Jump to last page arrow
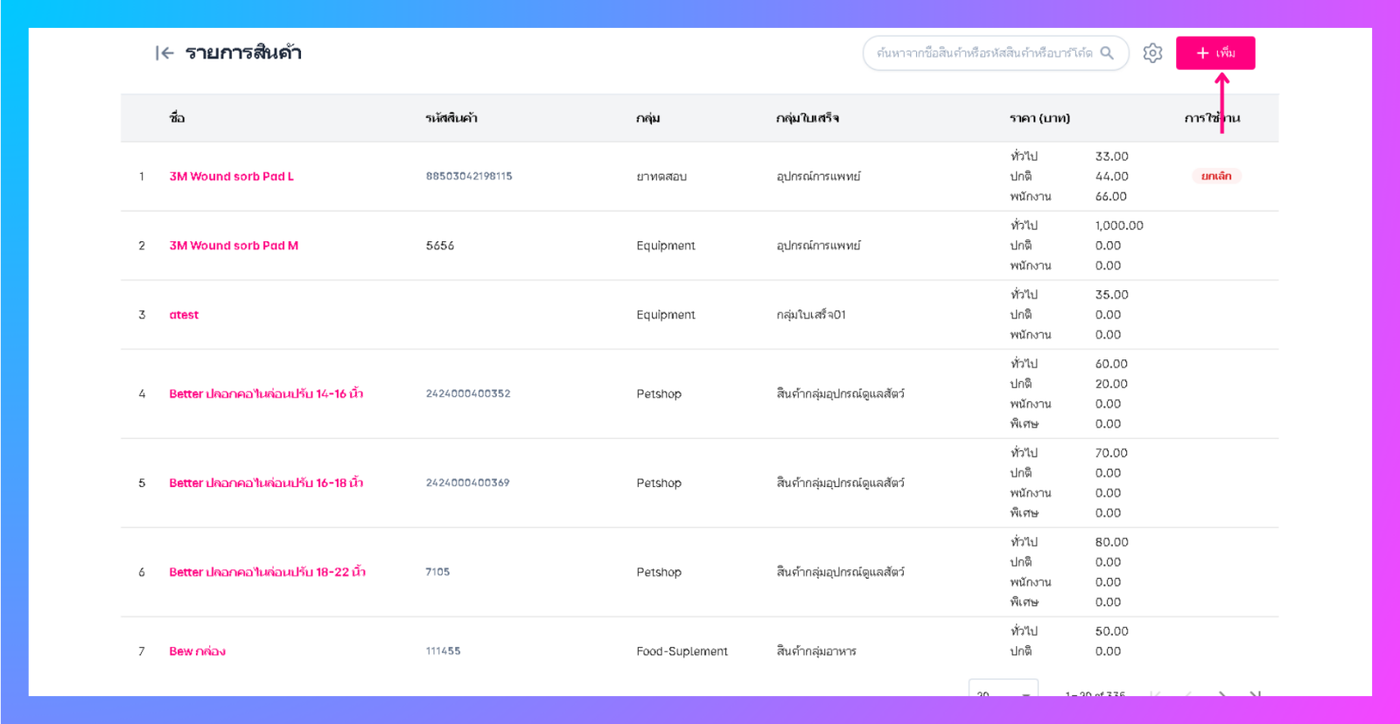The width and height of the screenshot is (1400, 724). pyautogui.click(x=1256, y=693)
